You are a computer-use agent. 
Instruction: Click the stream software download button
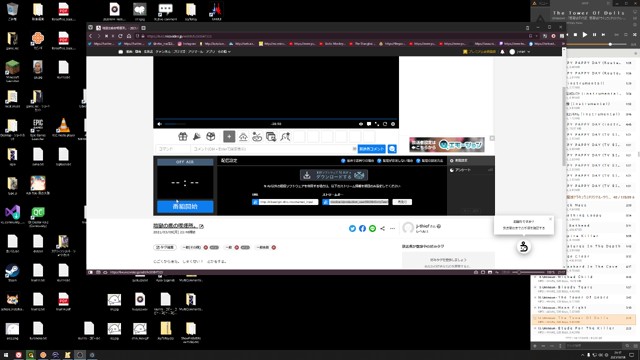pos(333,175)
